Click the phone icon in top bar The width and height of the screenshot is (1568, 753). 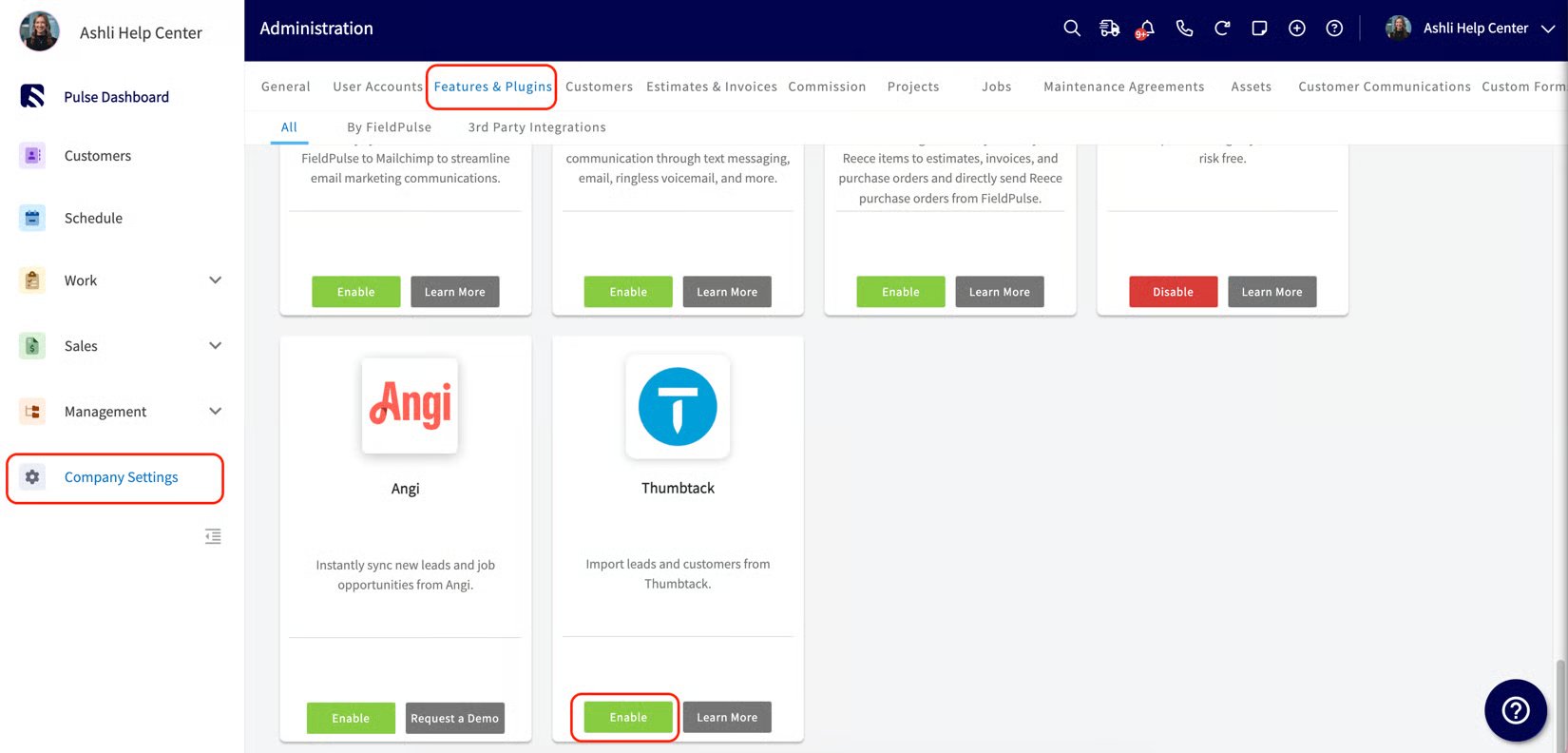coord(1184,29)
